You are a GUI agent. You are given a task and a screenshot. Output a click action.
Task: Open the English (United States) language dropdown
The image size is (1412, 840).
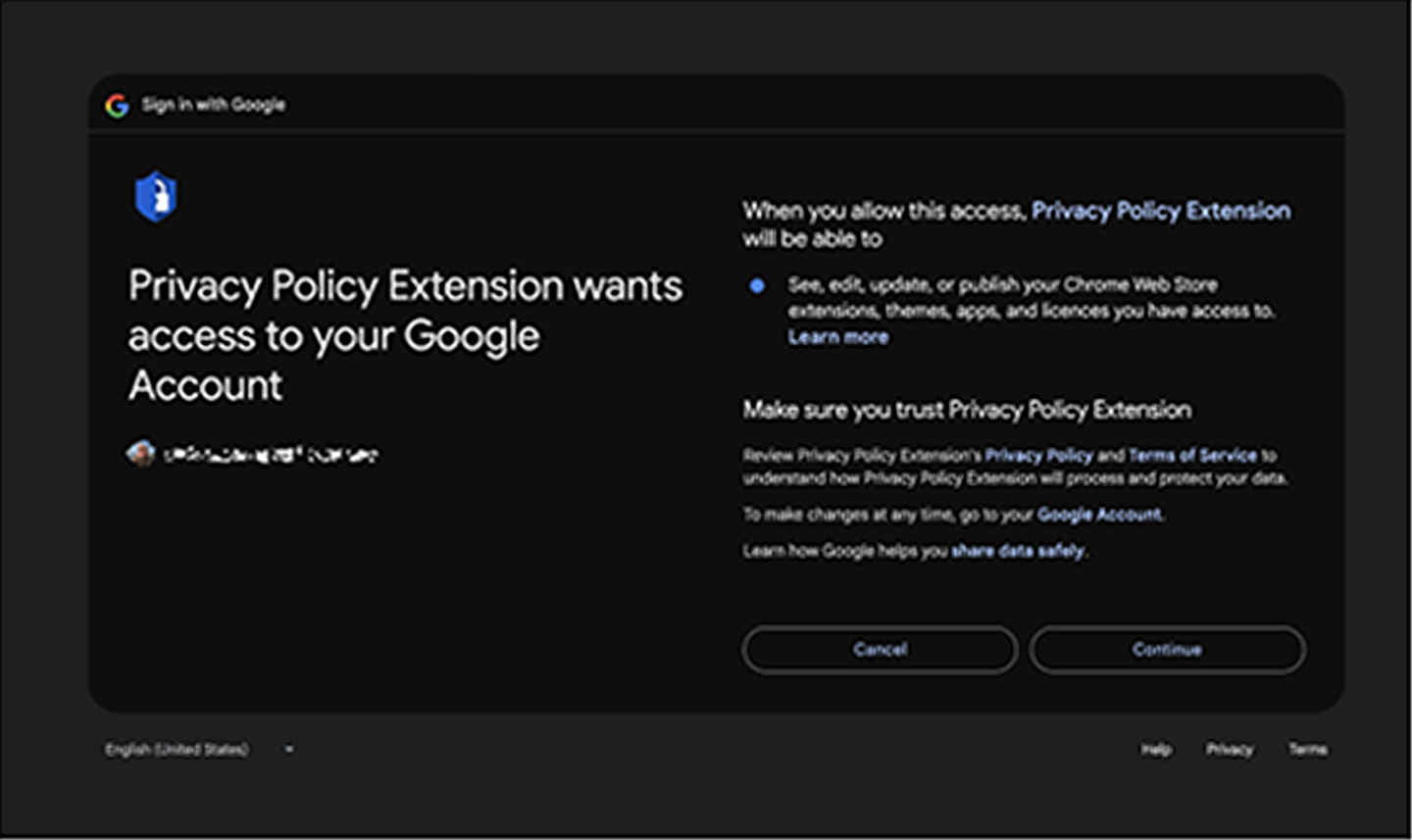[199, 750]
